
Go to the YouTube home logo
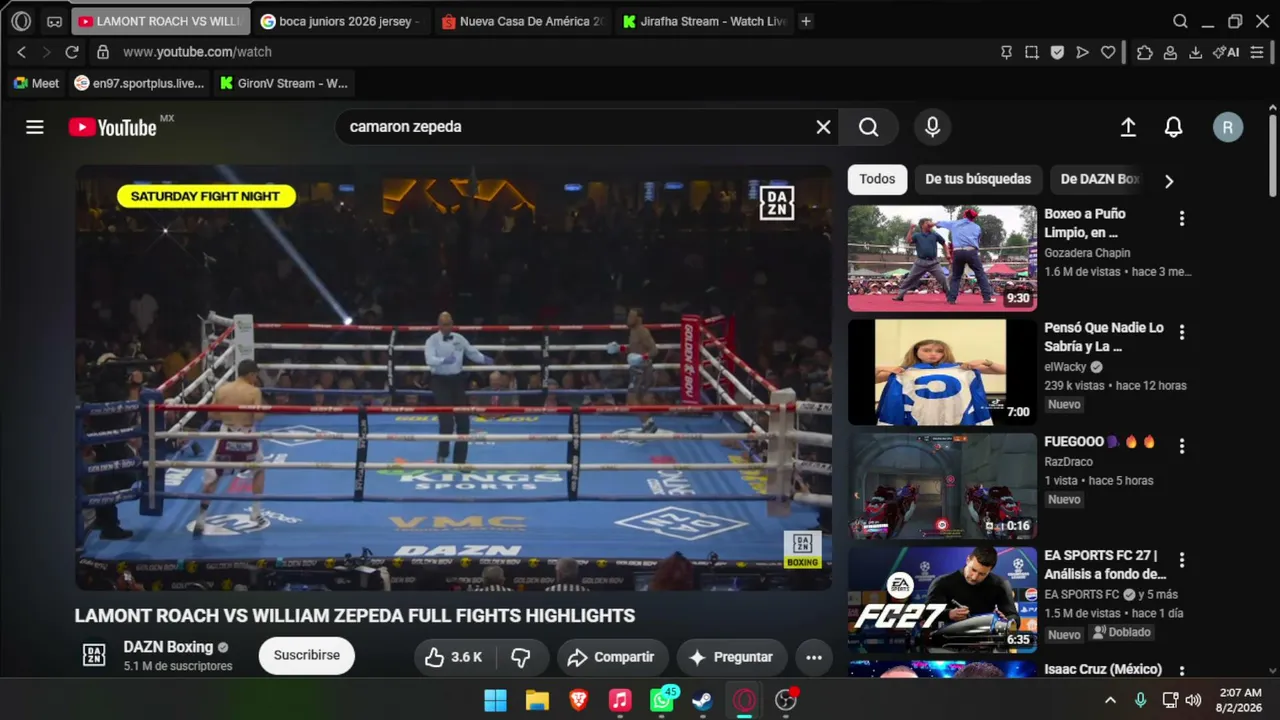pyautogui.click(x=112, y=127)
